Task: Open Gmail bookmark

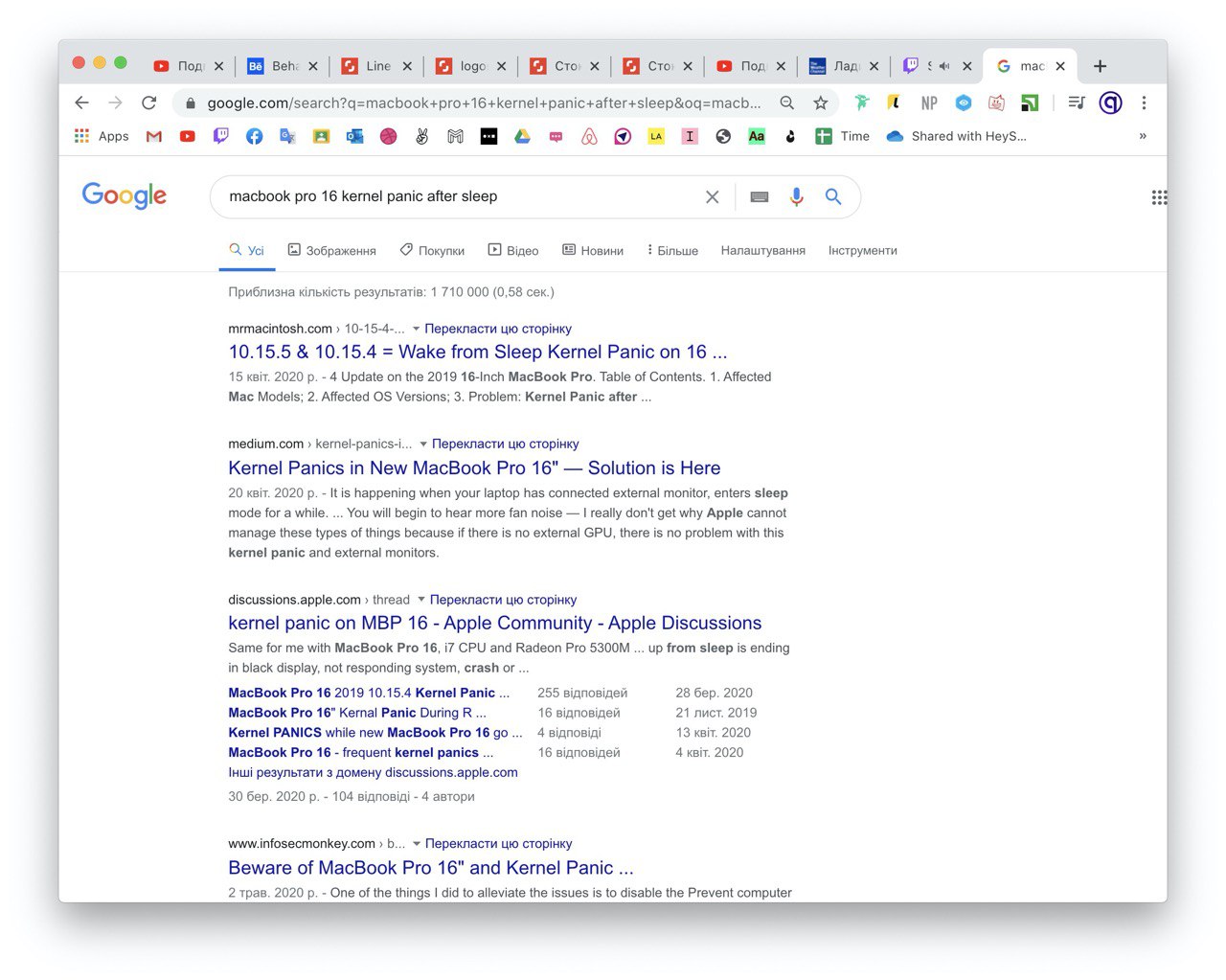Action: (153, 136)
